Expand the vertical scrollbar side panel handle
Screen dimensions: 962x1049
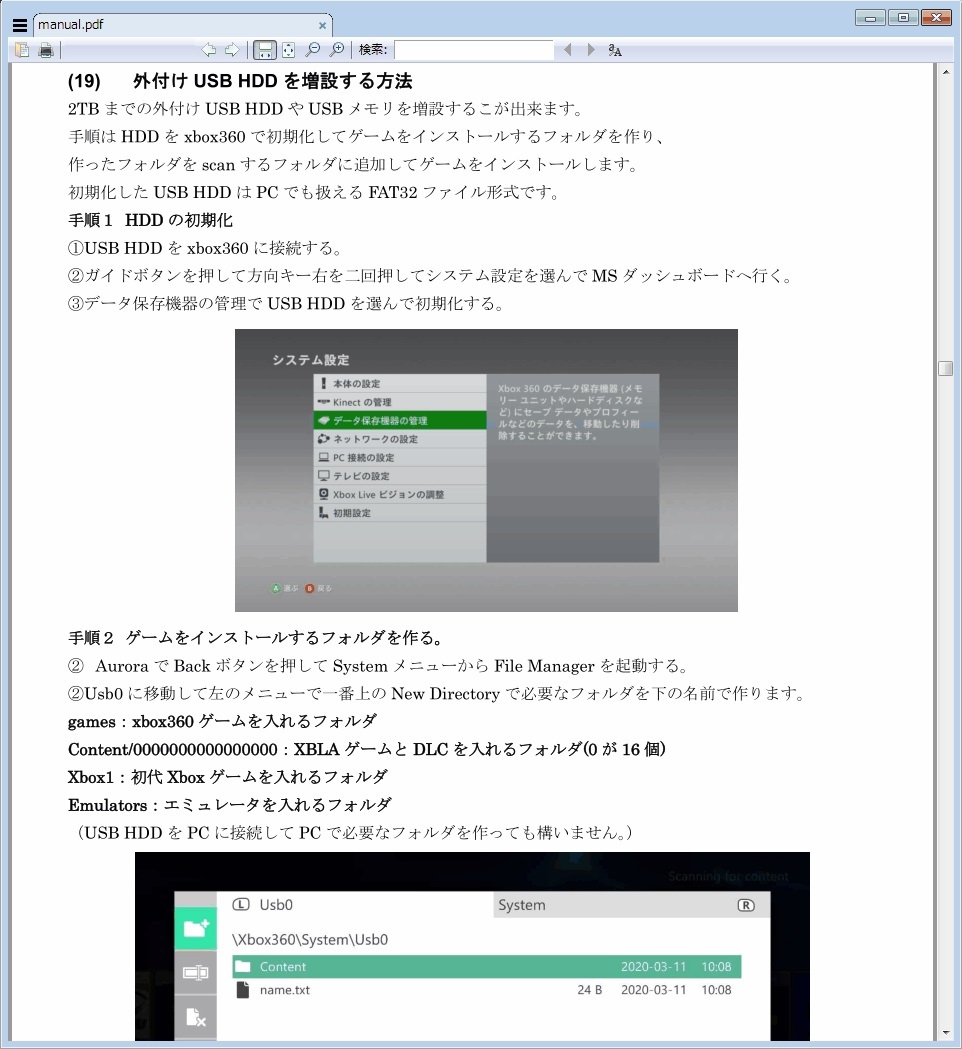[x=945, y=368]
